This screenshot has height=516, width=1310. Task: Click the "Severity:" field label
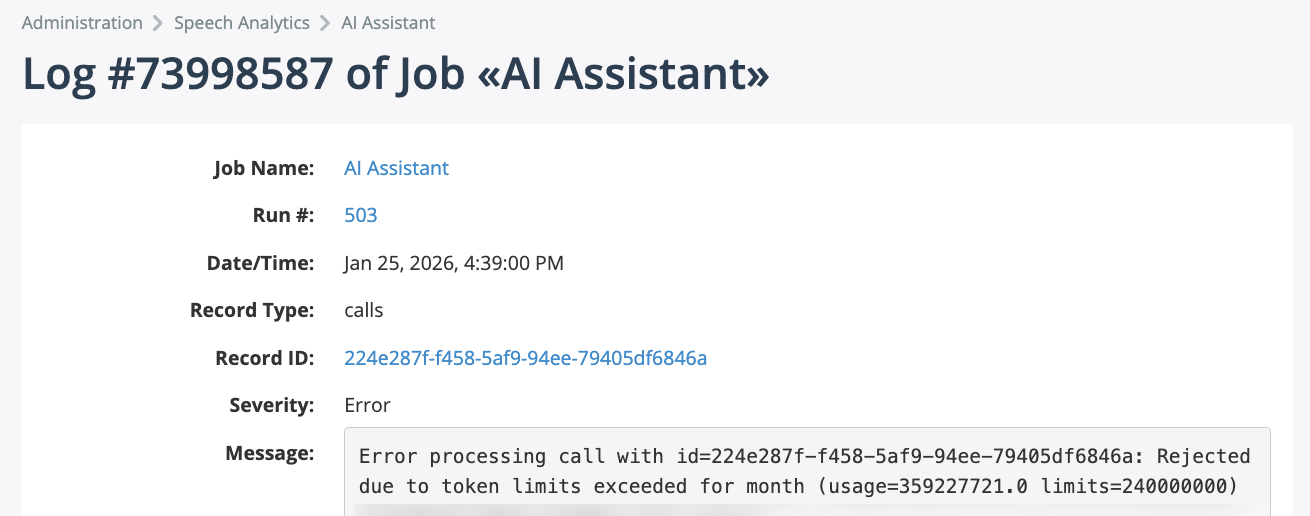pyautogui.click(x=272, y=405)
